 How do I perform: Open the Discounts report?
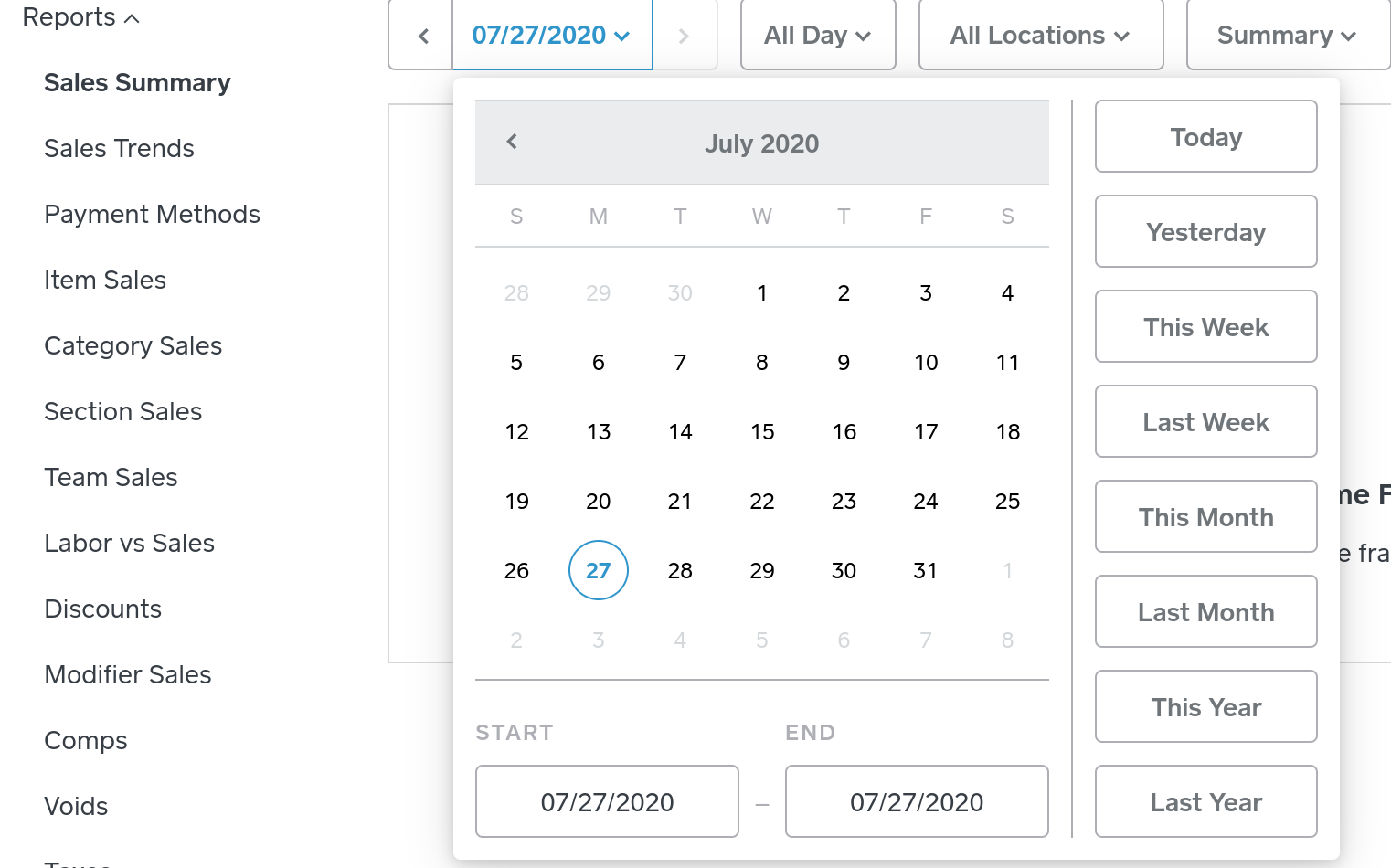[102, 609]
